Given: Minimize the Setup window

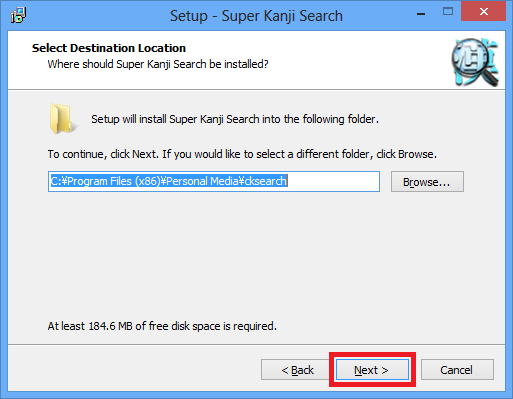Looking at the screenshot, I should [x=421, y=13].
